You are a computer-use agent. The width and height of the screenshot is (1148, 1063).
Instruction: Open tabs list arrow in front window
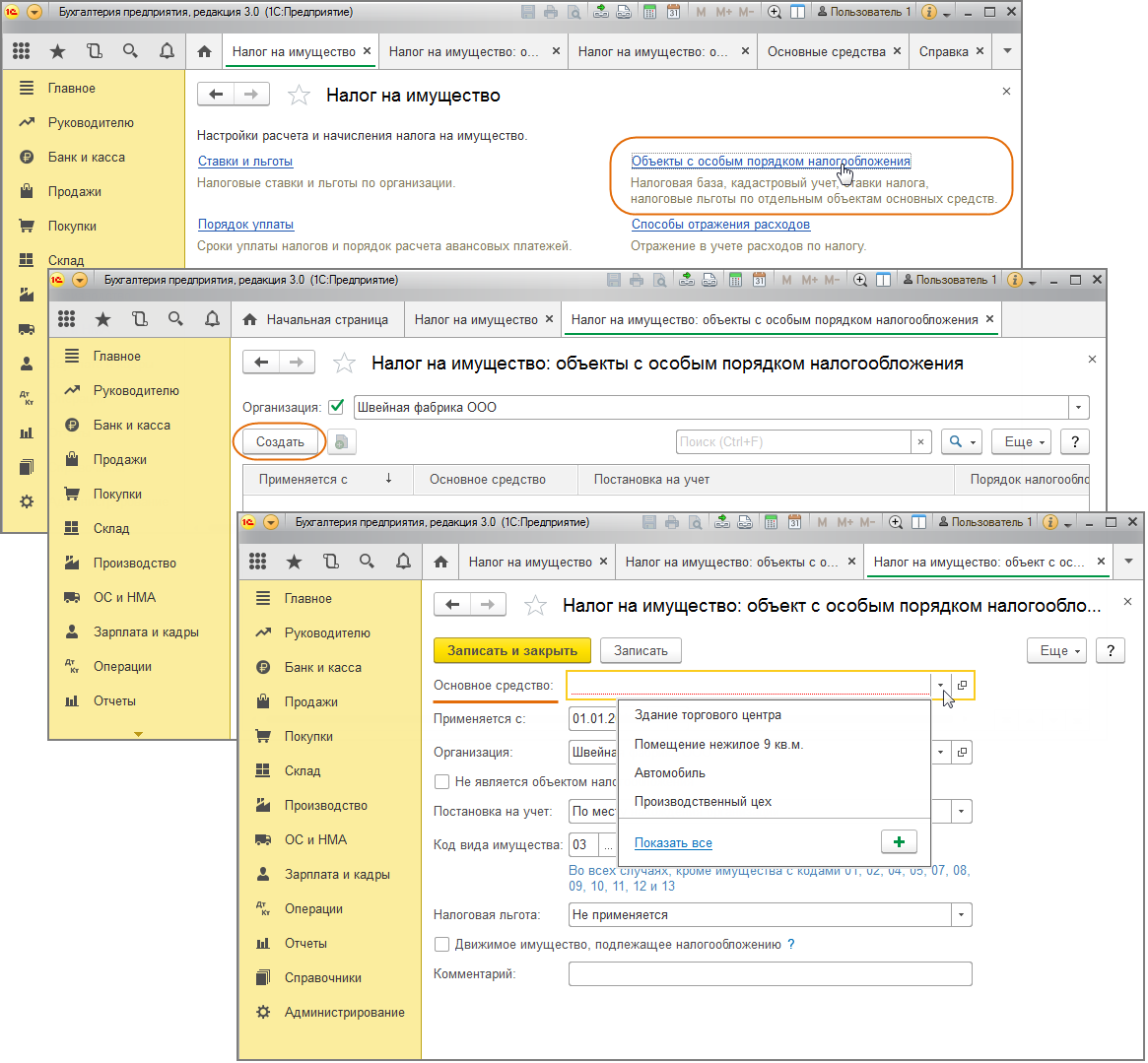(x=1128, y=562)
